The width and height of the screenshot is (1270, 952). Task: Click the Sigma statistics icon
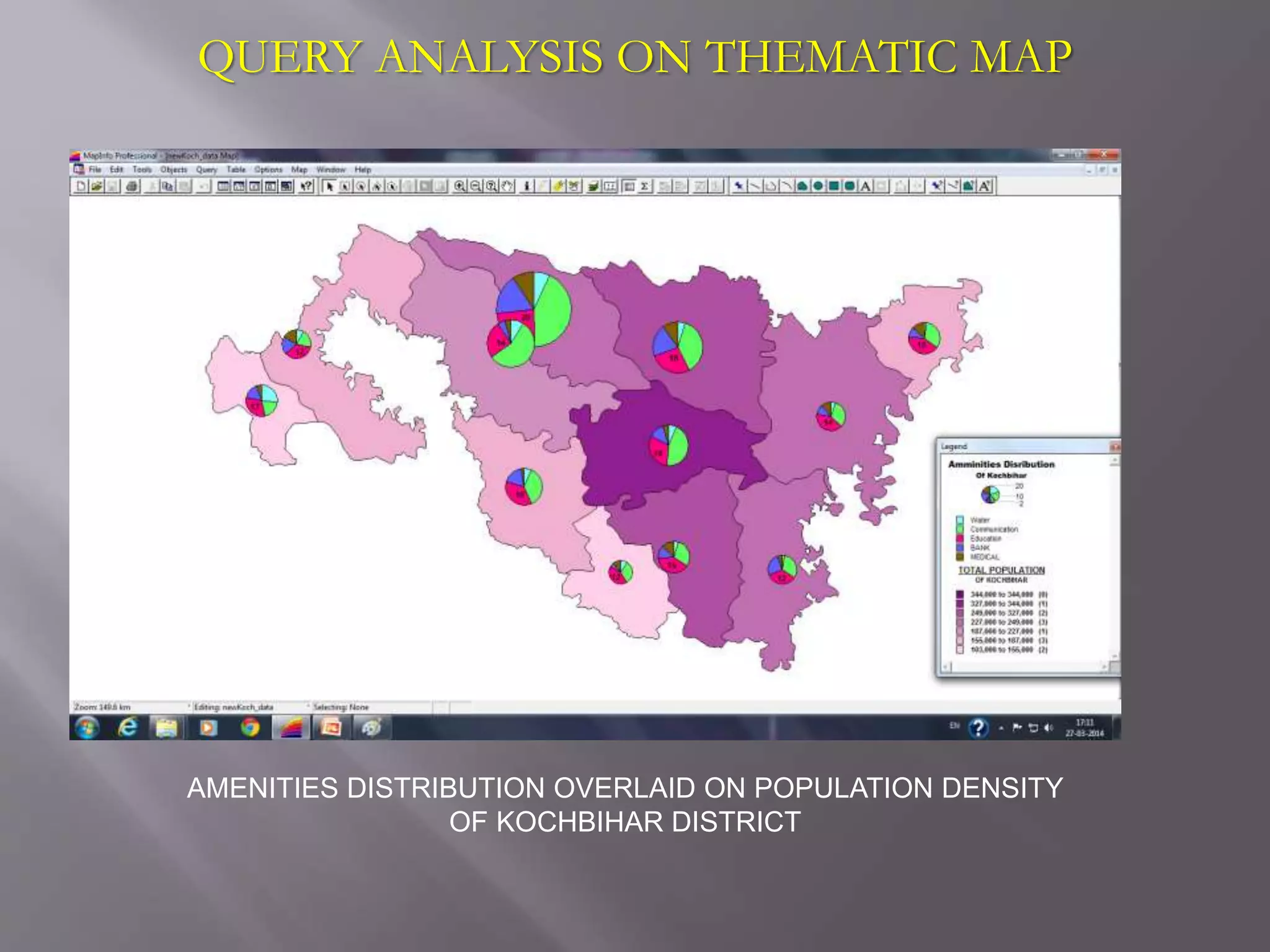point(644,186)
